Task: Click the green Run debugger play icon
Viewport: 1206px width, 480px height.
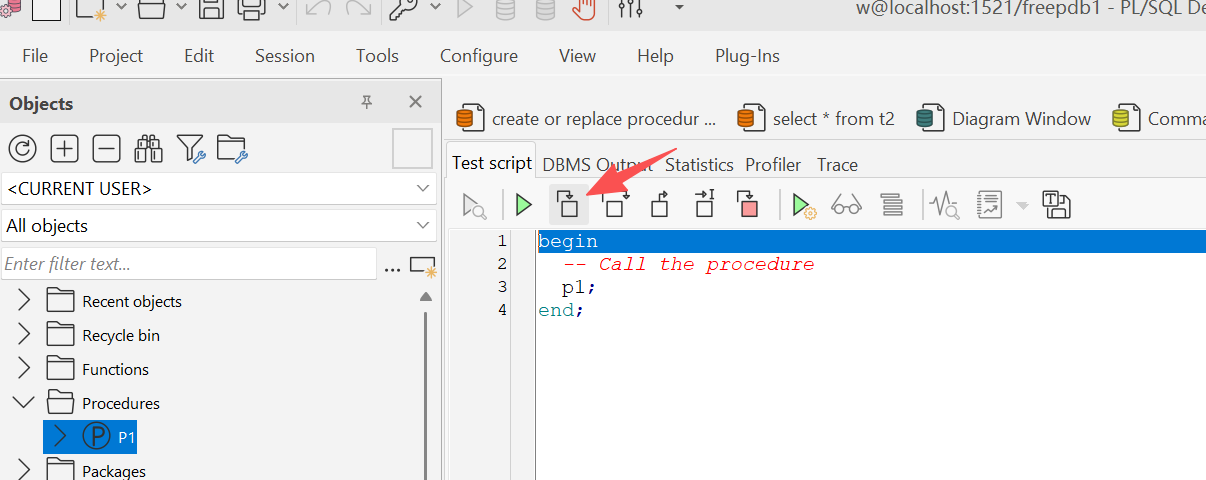Action: pyautogui.click(x=523, y=205)
